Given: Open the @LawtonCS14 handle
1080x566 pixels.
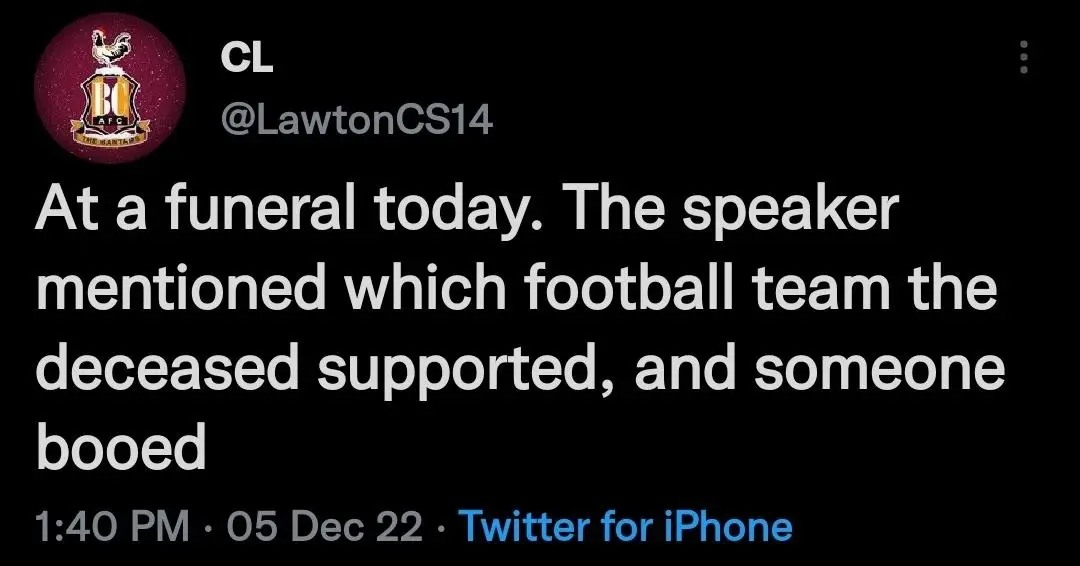Looking at the screenshot, I should 357,120.
